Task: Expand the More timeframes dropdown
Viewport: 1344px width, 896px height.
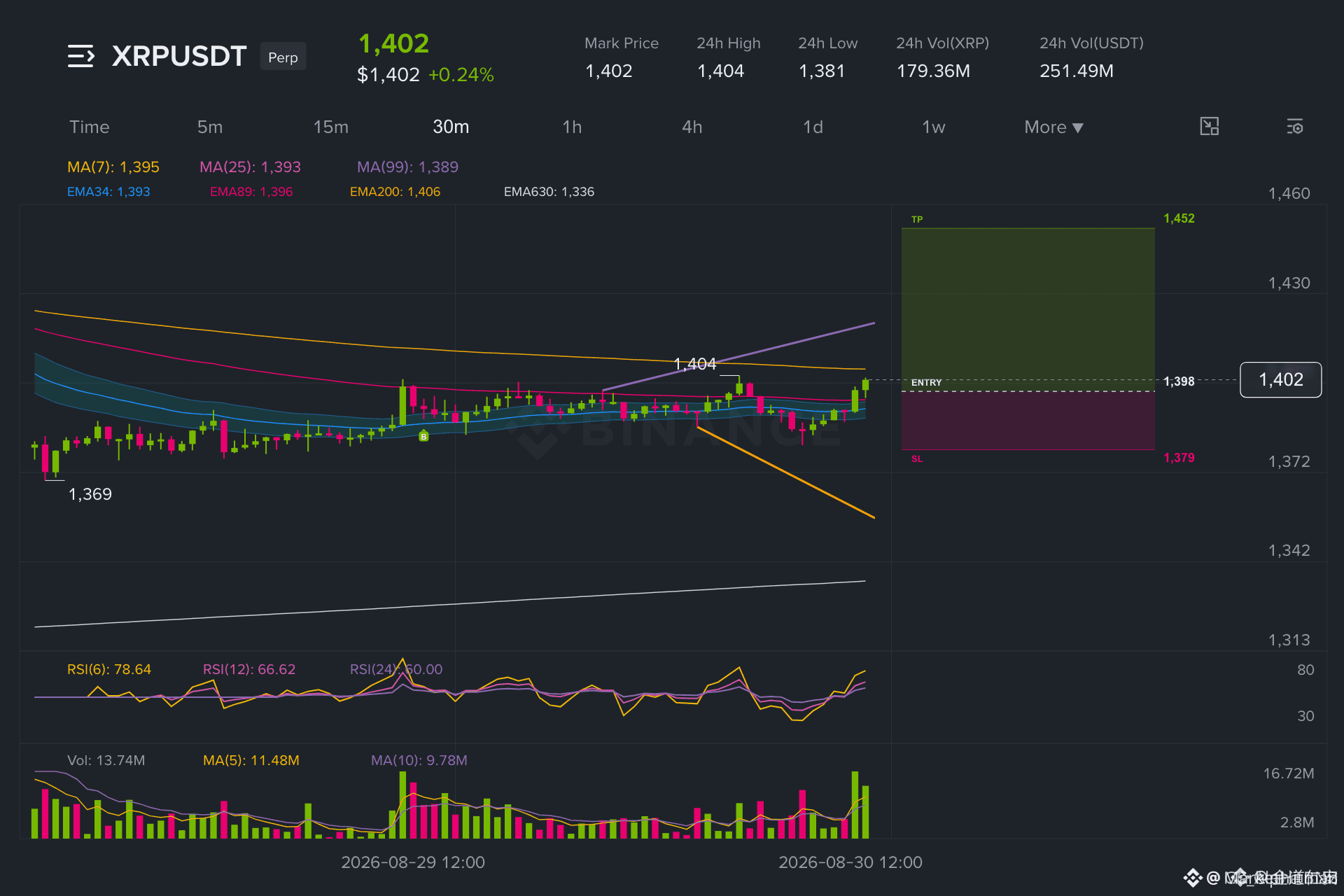Action: tap(1053, 127)
